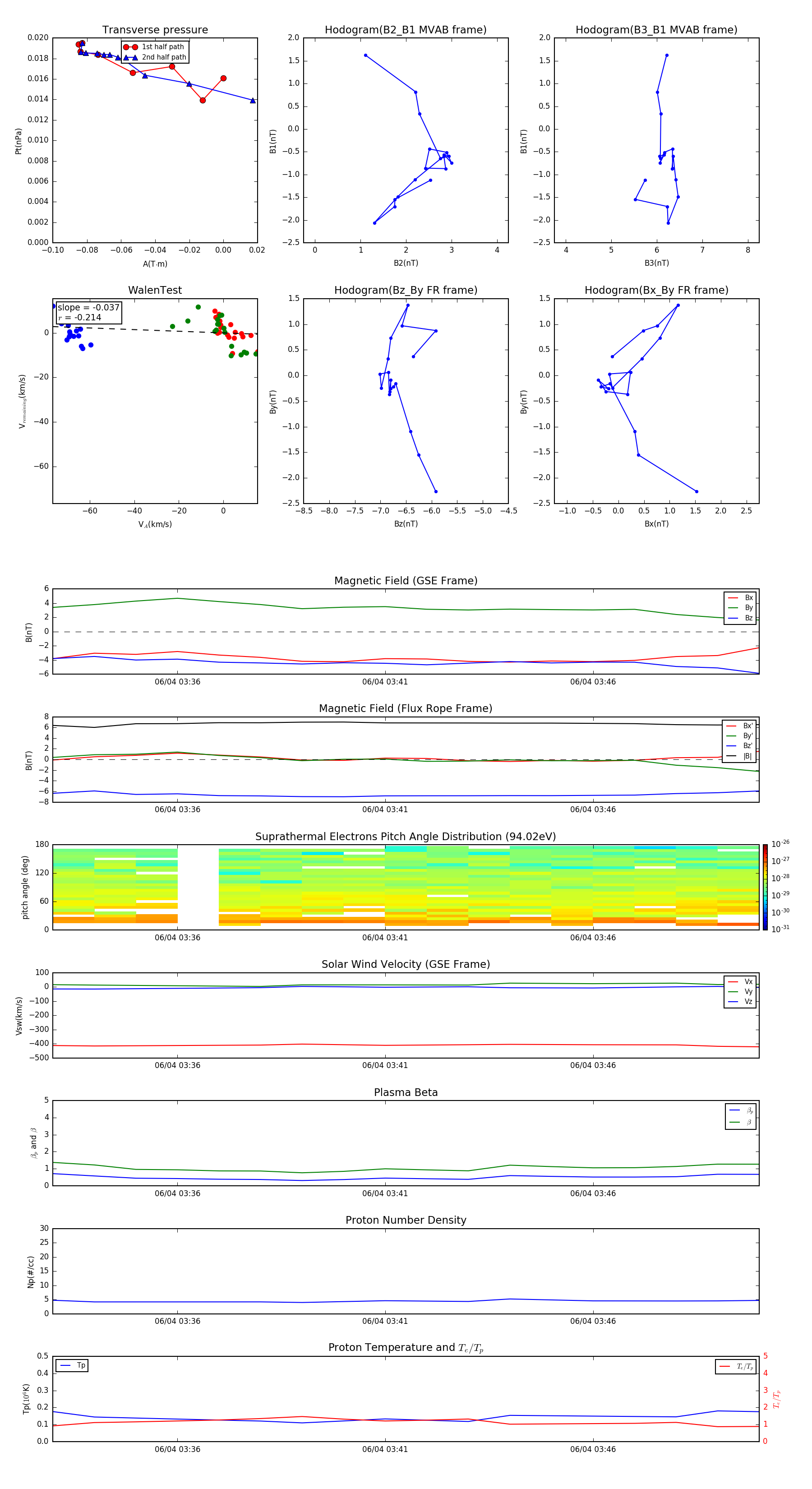The width and height of the screenshot is (812, 1489).
Task: Click the '1st half path' legend entry
Action: tap(154, 47)
